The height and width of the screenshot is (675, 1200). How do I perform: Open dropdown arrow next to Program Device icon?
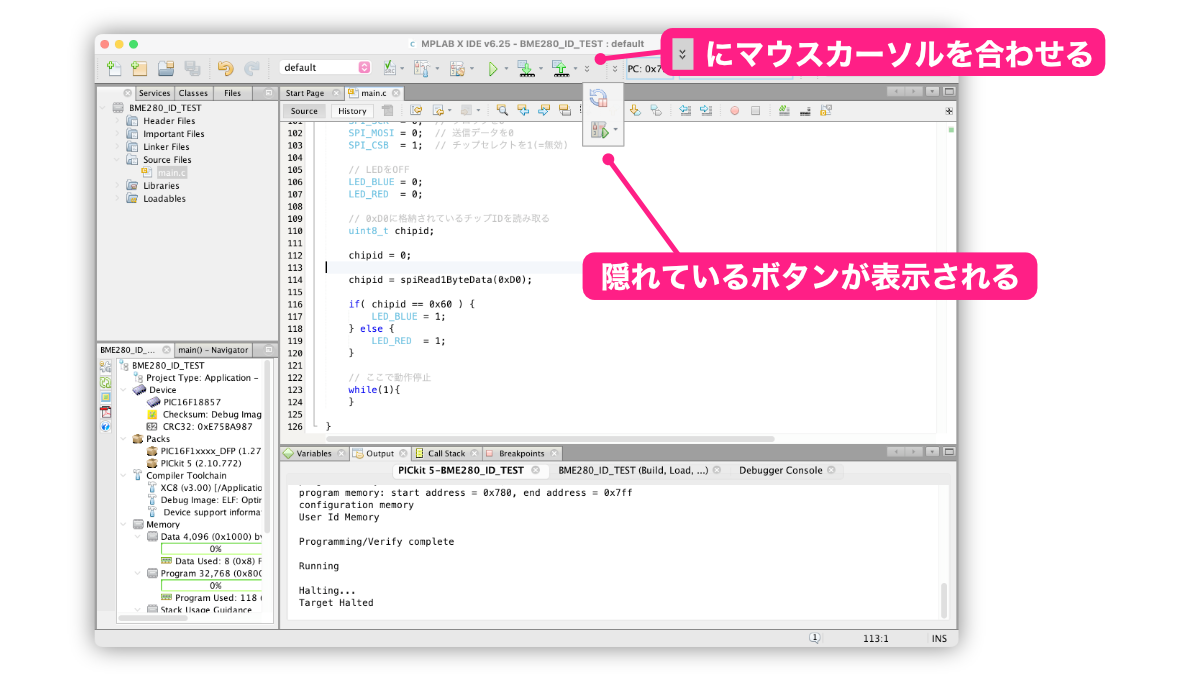(542, 69)
